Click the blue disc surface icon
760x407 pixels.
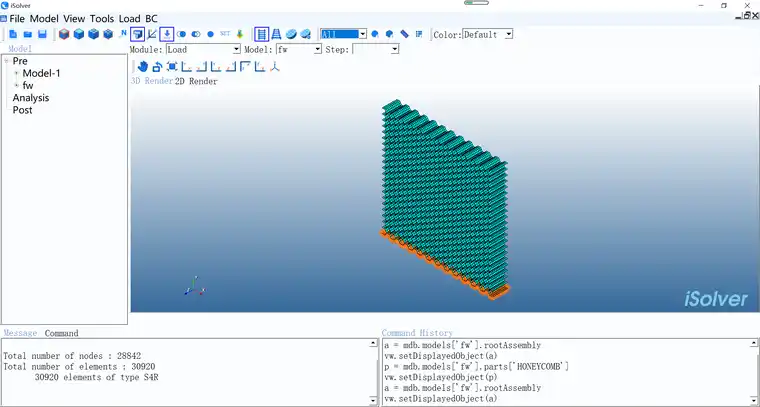tap(291, 34)
